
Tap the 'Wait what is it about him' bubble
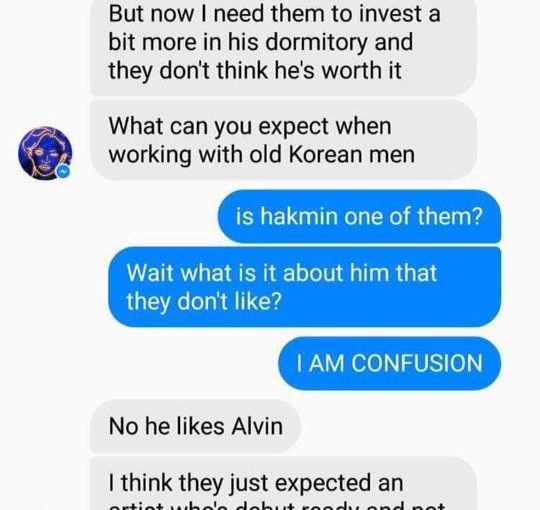point(305,287)
